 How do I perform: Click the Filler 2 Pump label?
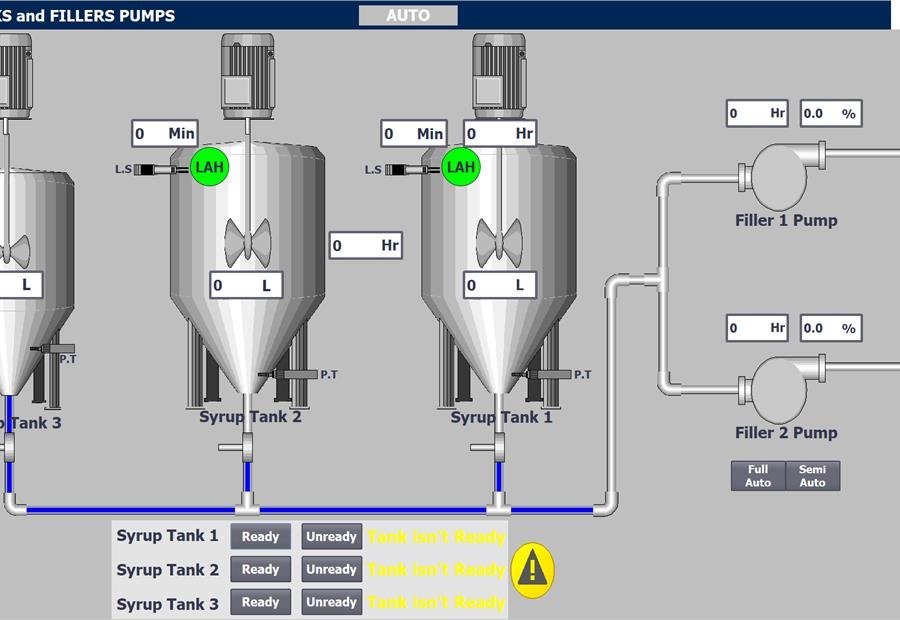pyautogui.click(x=786, y=433)
